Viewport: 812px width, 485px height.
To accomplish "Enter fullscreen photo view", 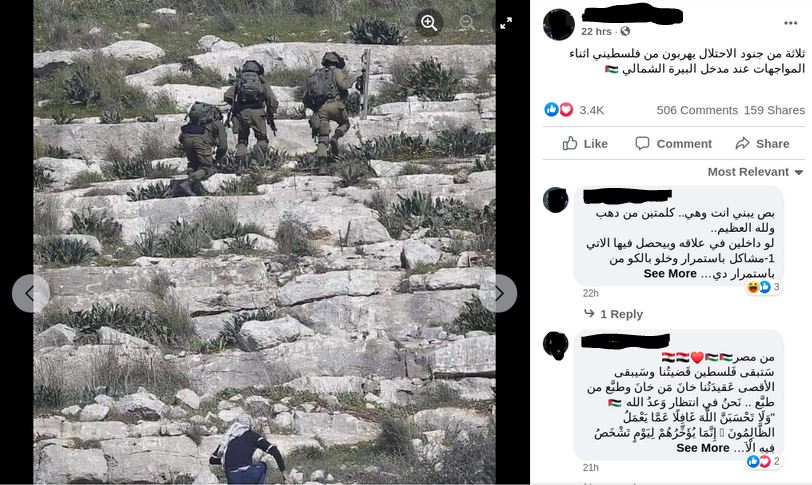I will (x=506, y=23).
